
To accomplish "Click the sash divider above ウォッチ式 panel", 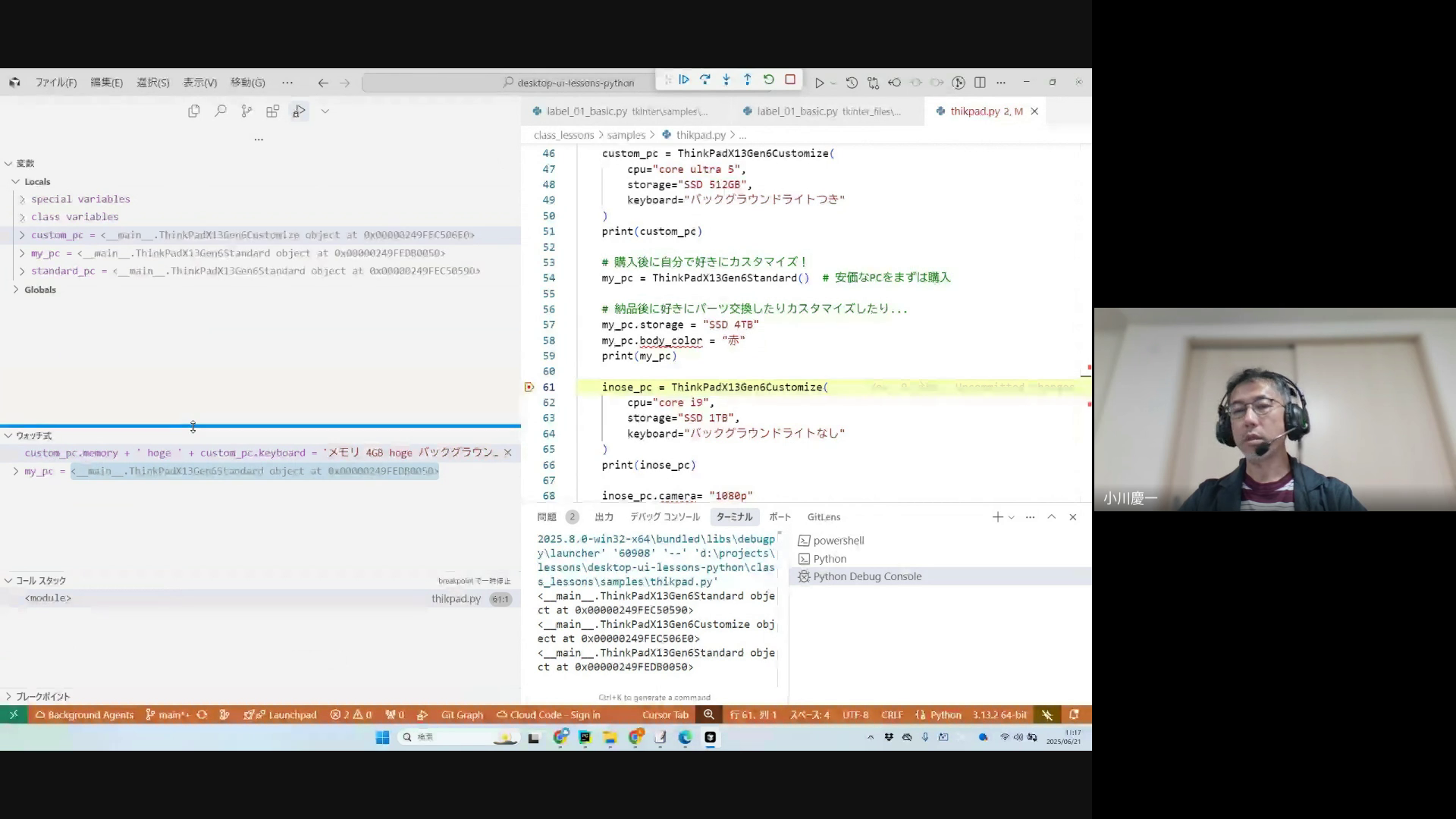I will point(260,426).
